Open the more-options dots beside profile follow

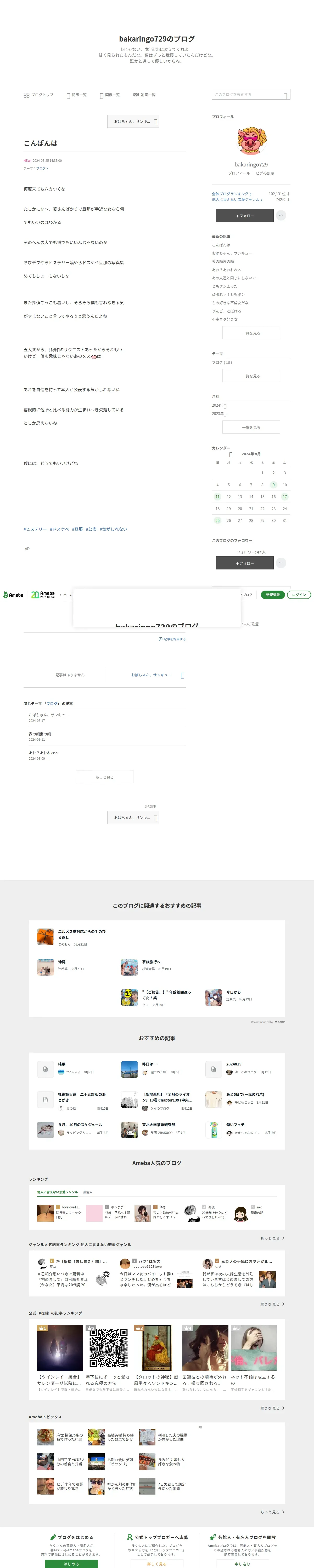(281, 216)
